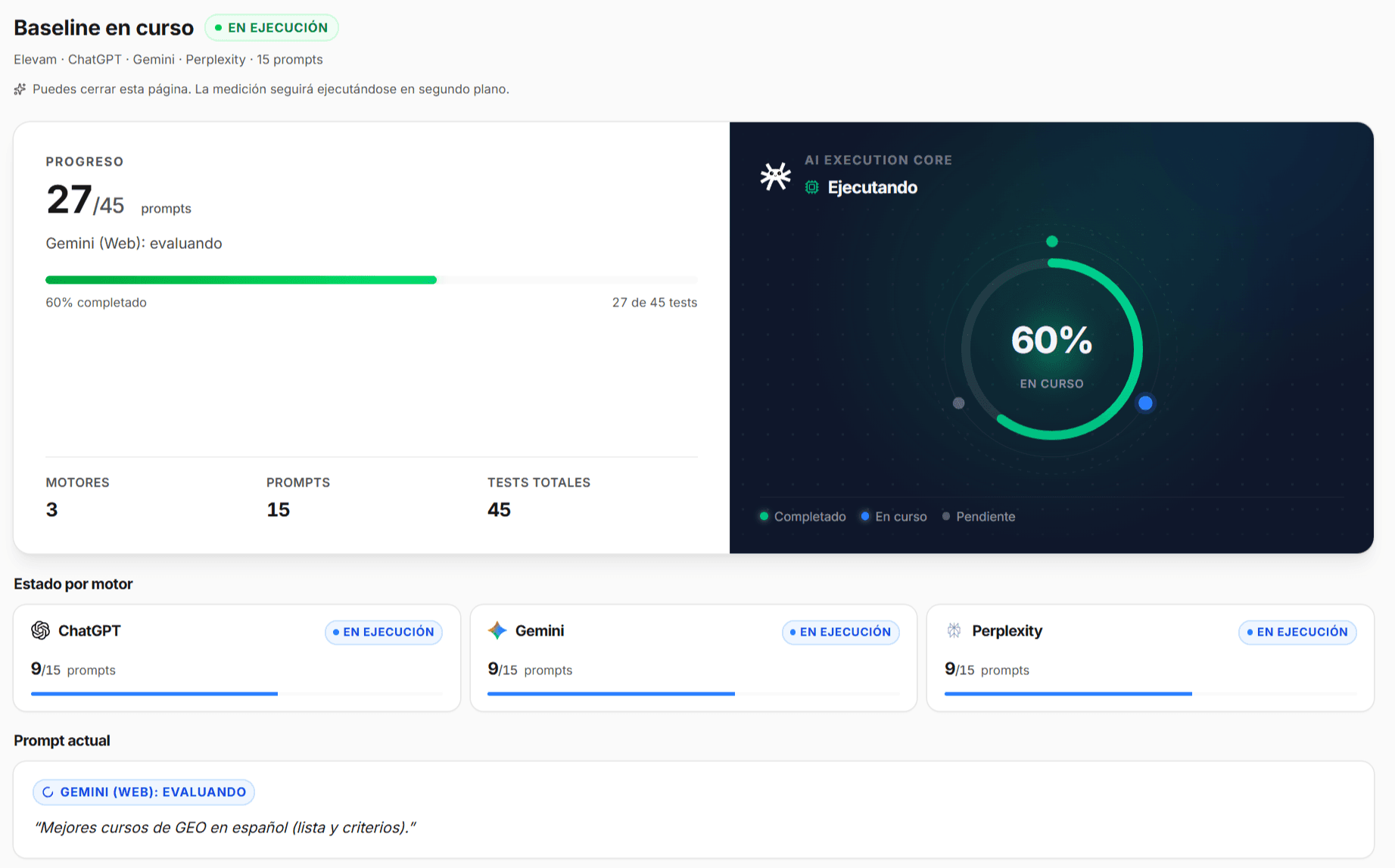Click the ChatGPT card EN EJECUCIÓN badge
The image size is (1395, 868).
pos(384,632)
